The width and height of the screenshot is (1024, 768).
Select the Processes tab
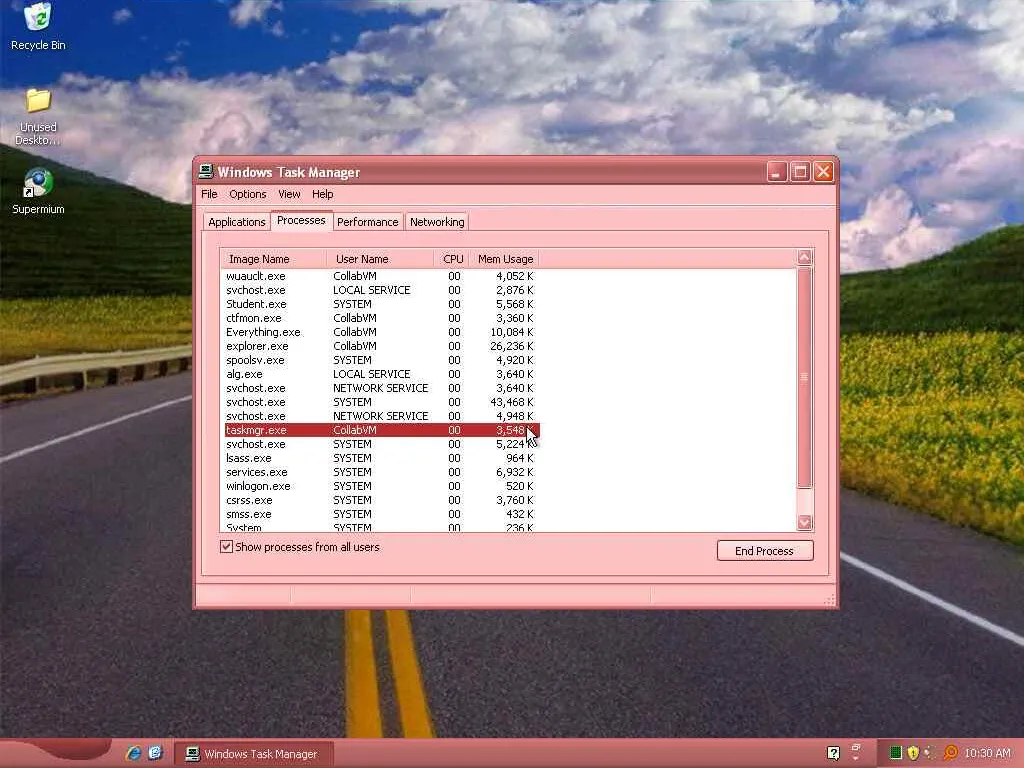[301, 221]
